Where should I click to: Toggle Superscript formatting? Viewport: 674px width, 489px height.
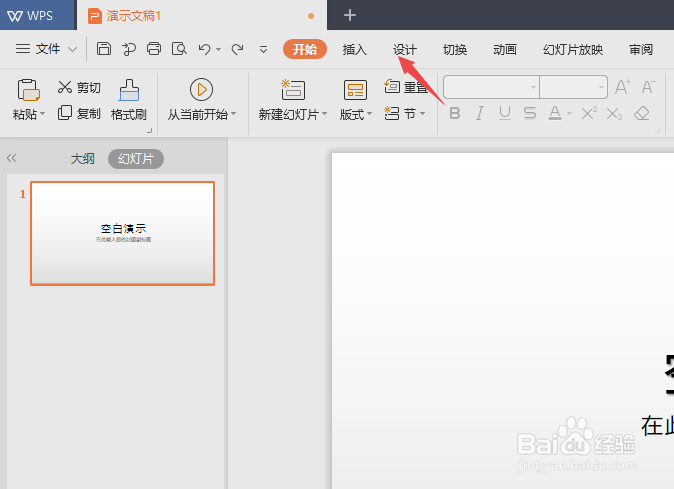[589, 114]
